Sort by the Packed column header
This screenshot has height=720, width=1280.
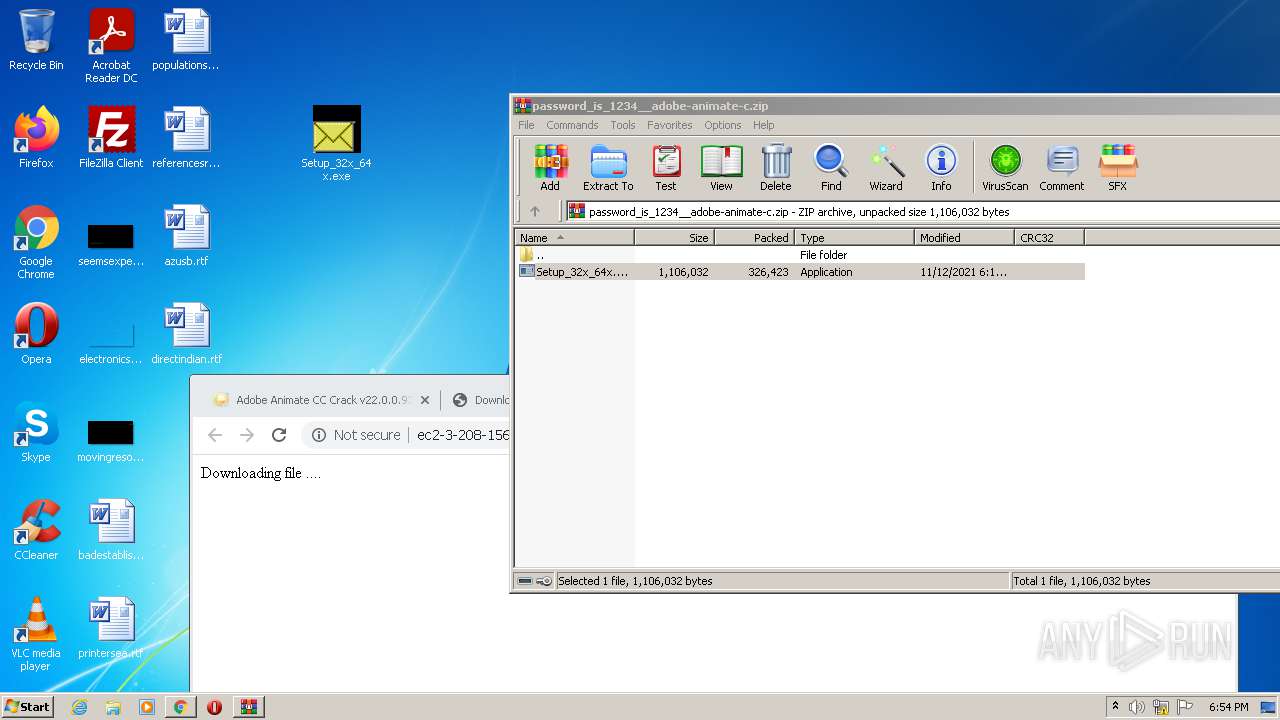[755, 238]
